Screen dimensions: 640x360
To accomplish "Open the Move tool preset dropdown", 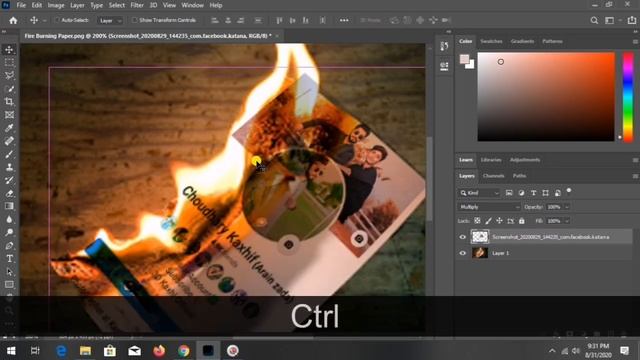I will tap(44, 20).
